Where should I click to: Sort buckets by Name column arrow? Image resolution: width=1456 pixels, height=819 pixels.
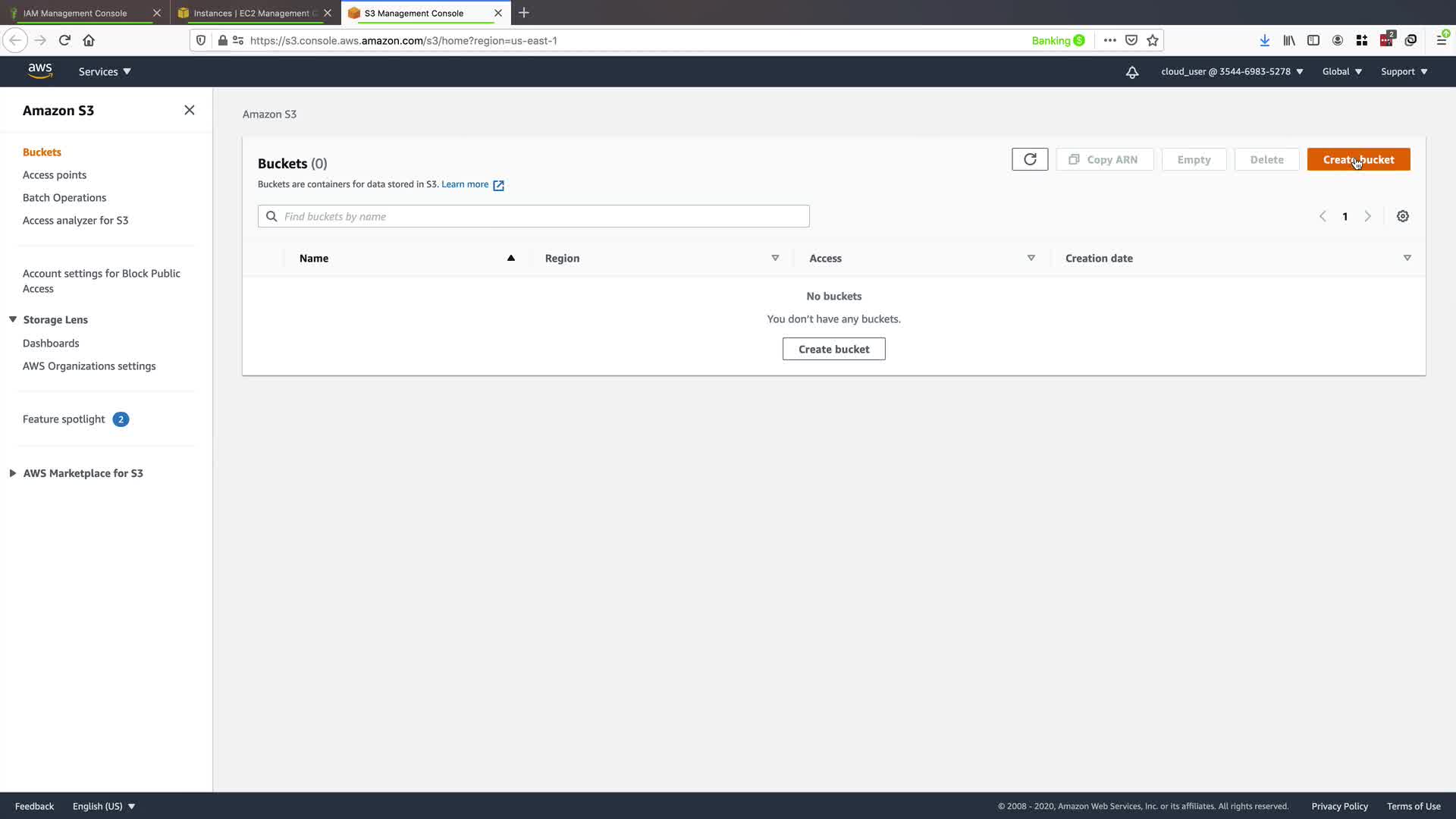coord(510,258)
